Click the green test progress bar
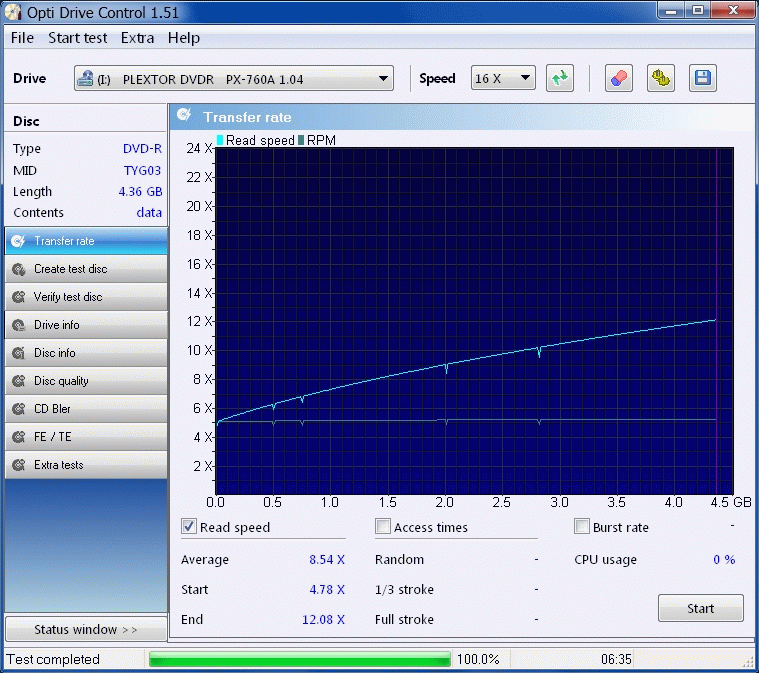 300,659
